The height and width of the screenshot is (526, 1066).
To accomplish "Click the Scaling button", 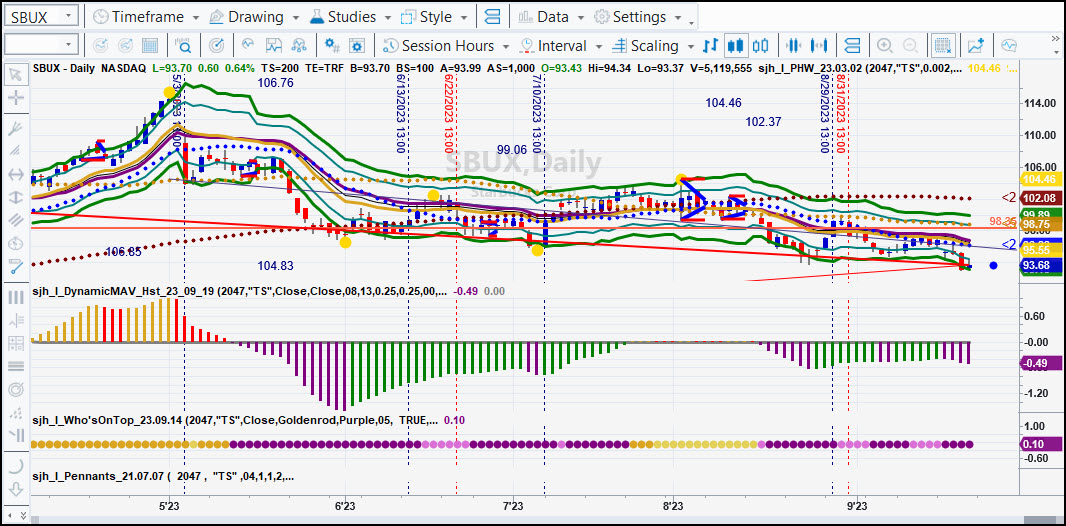I will pyautogui.click(x=644, y=46).
